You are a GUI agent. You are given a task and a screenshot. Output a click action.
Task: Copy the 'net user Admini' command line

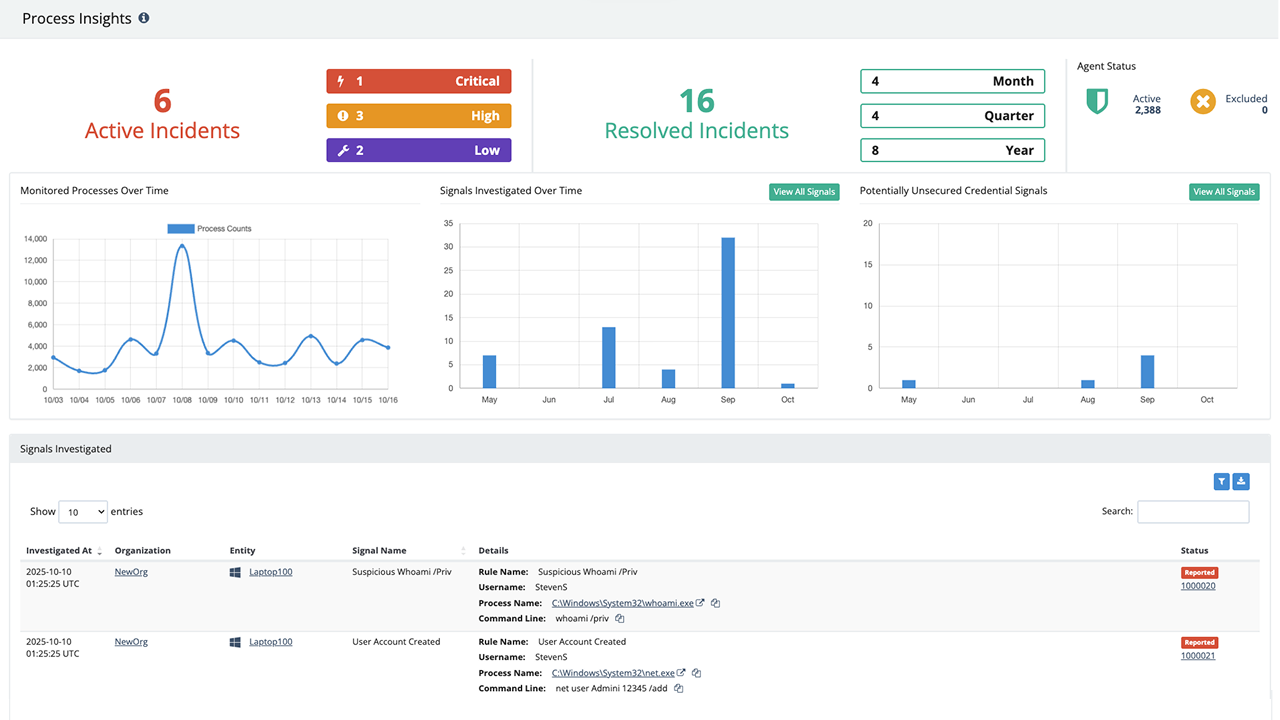tap(679, 688)
